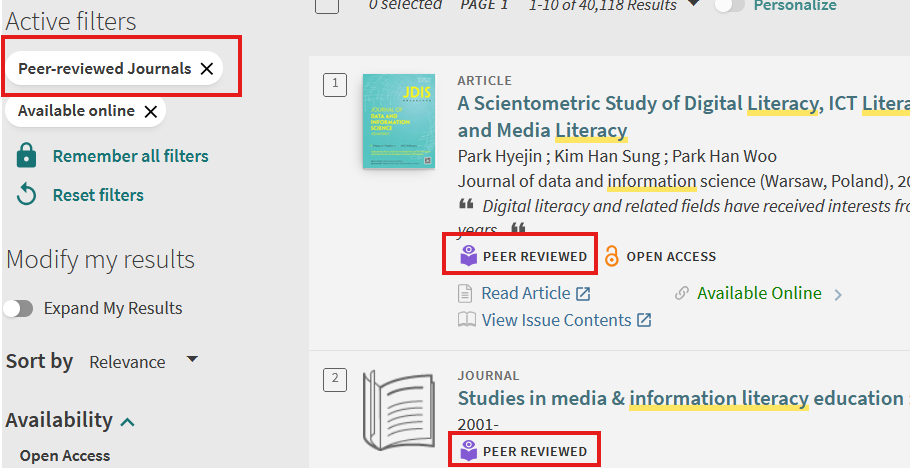Viewport: 910px width, 468px height.
Task: Click the document icon beside Read Article
Action: [x=465, y=293]
